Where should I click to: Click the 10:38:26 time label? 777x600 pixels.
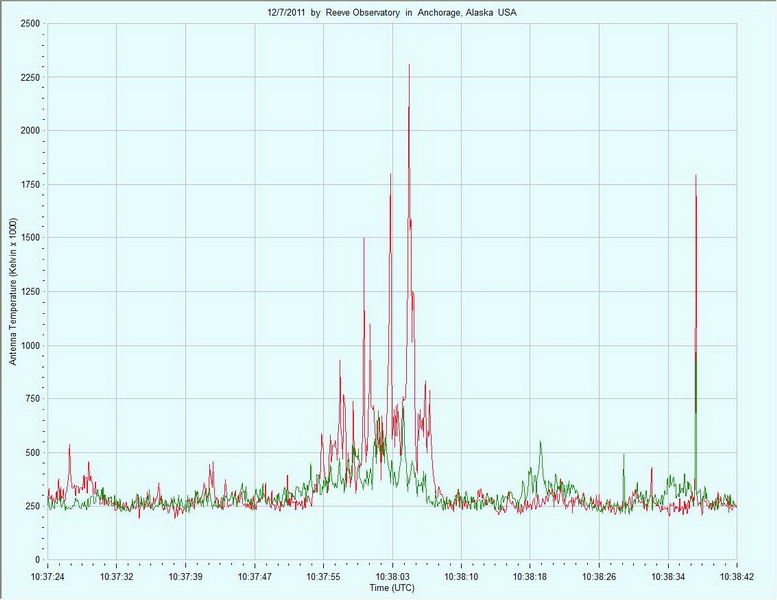pyautogui.click(x=599, y=577)
